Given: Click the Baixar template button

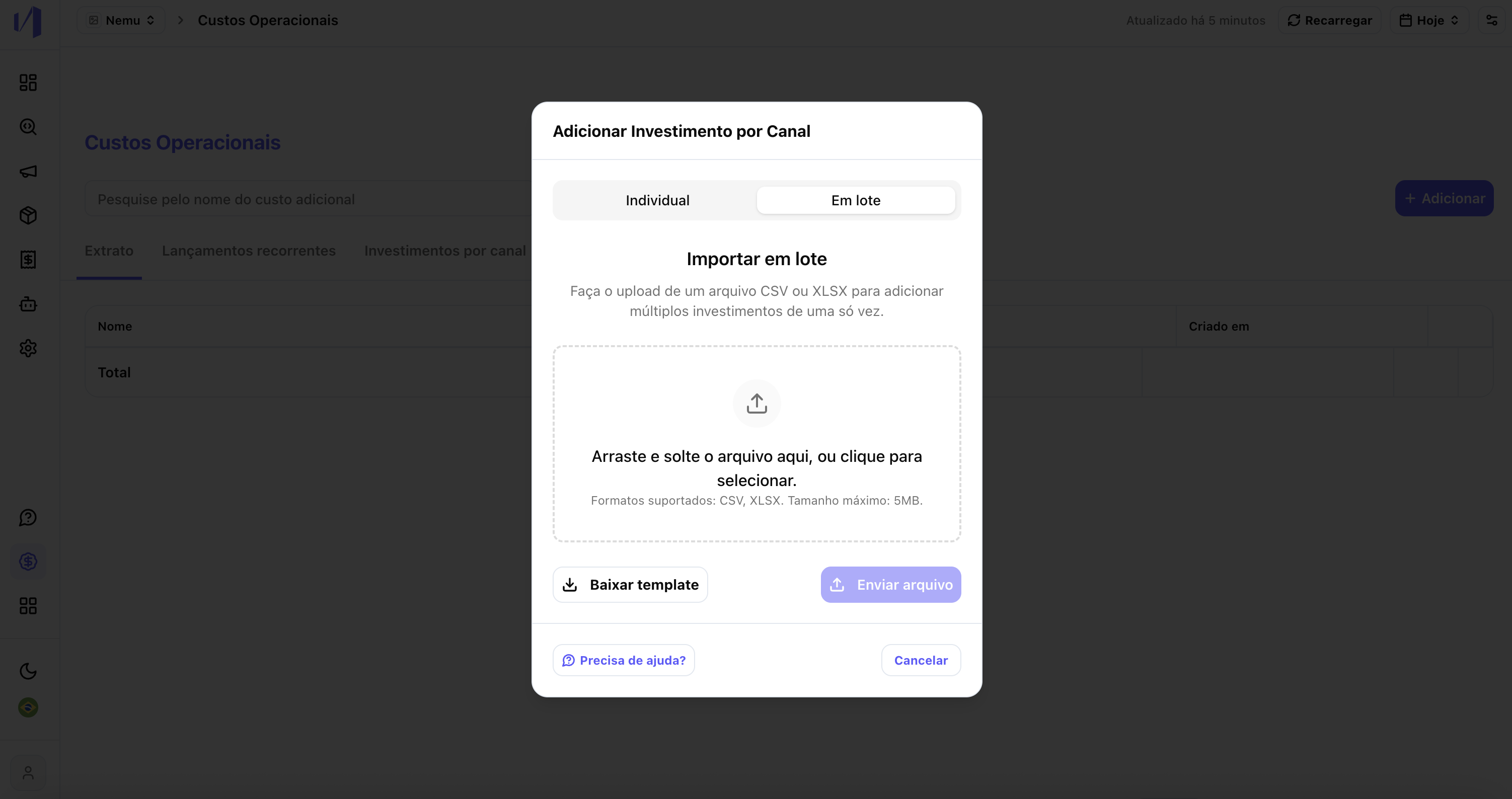Looking at the screenshot, I should coord(630,585).
